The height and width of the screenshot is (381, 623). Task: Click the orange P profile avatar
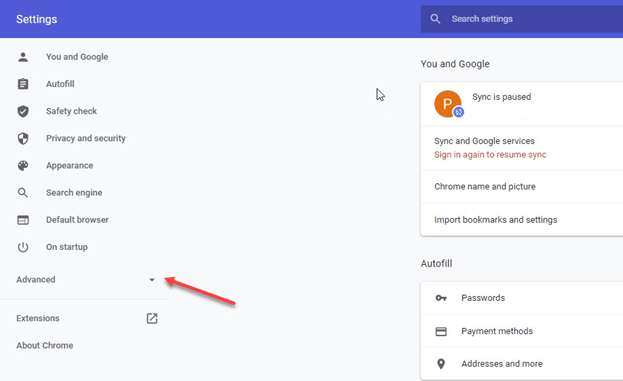coord(448,104)
